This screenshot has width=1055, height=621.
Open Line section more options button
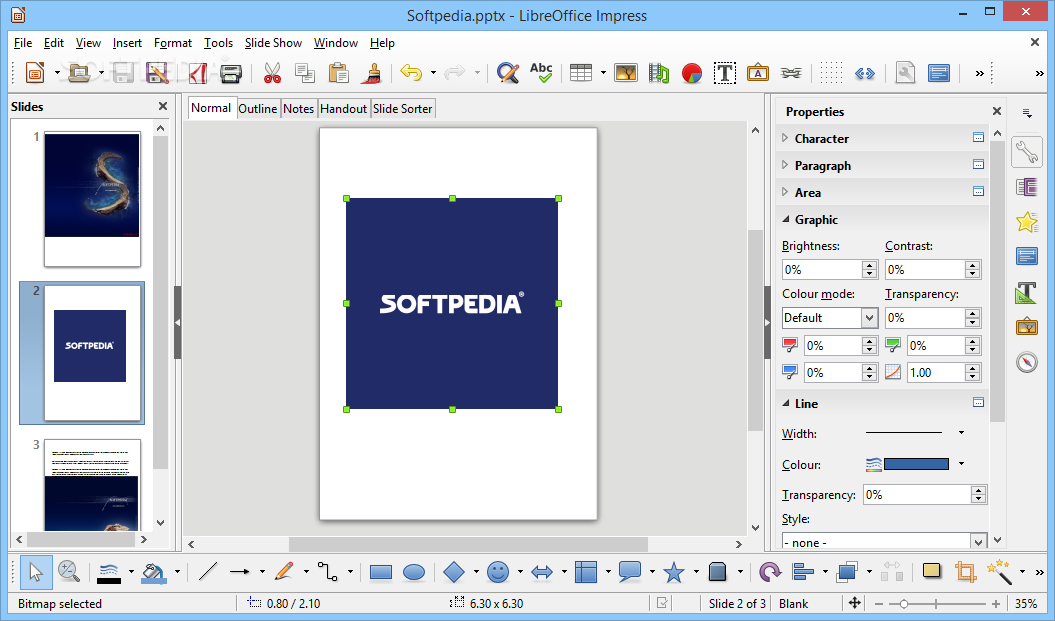(x=978, y=402)
